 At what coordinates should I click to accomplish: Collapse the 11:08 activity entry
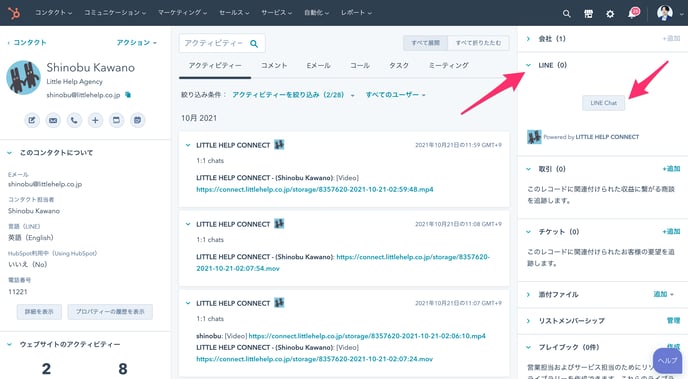(188, 224)
